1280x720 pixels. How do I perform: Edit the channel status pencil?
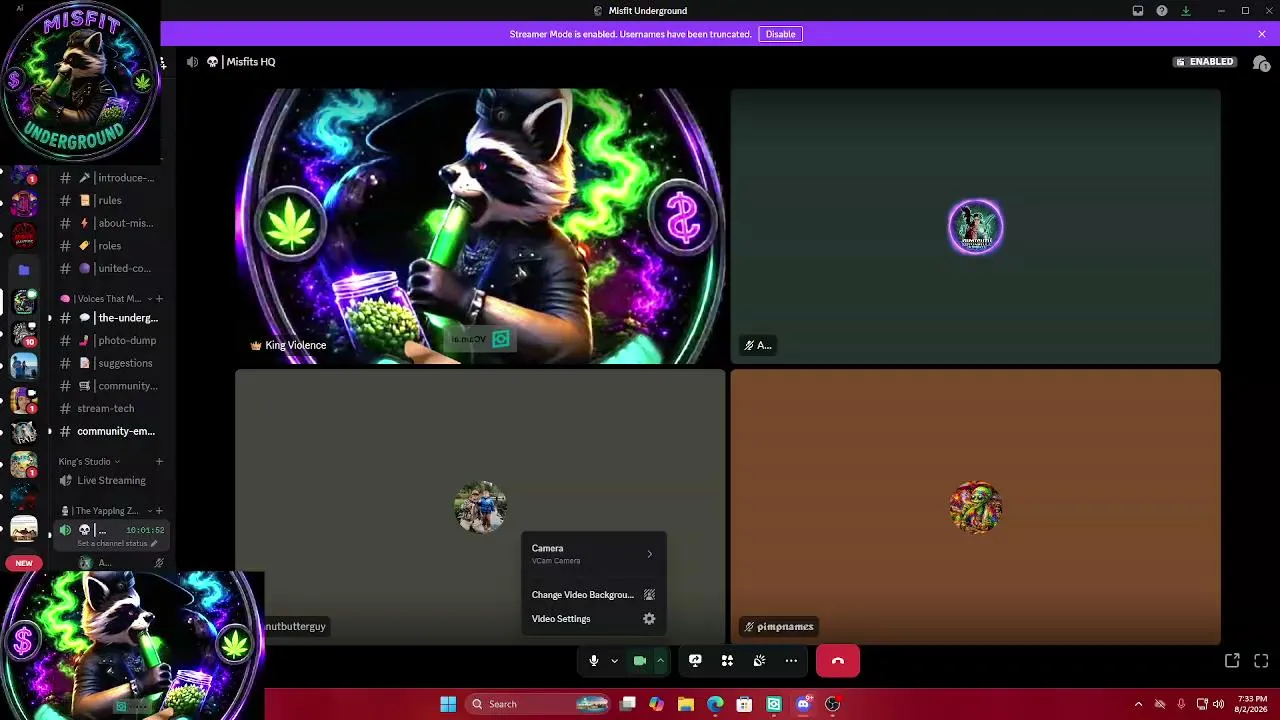(154, 543)
